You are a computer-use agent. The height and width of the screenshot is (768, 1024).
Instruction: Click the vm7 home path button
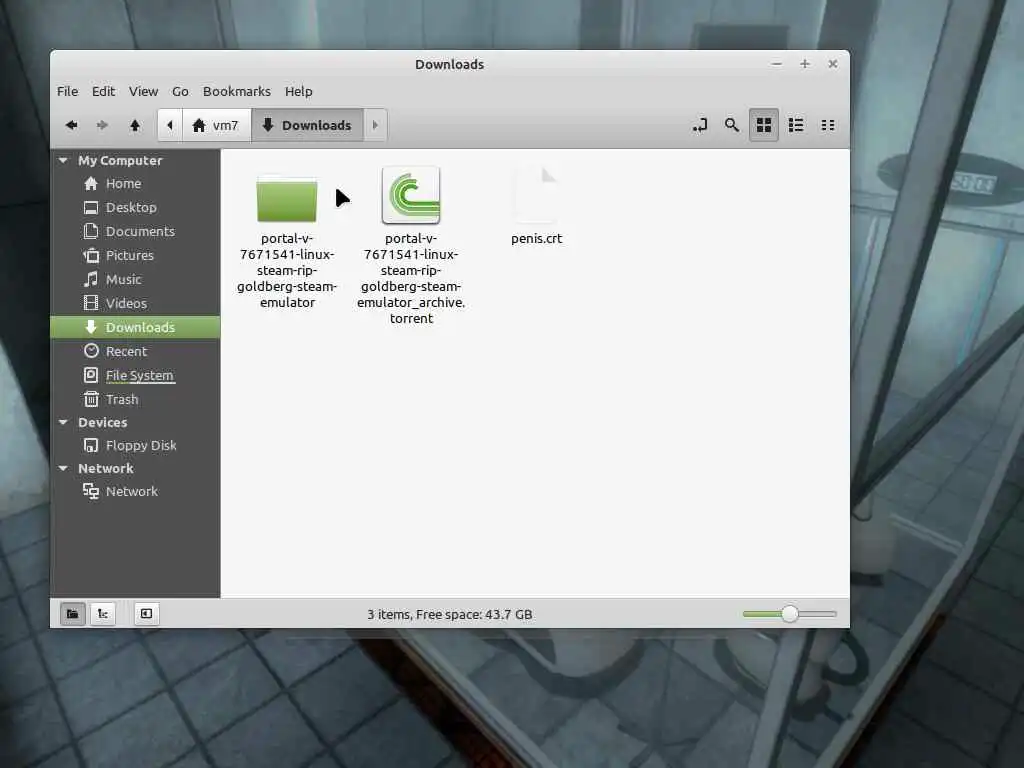216,125
